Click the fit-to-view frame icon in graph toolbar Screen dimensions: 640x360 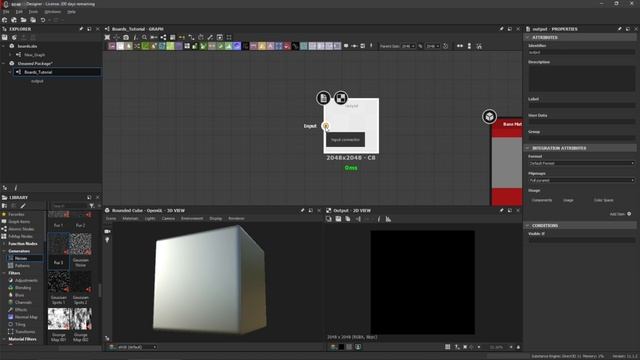(107, 37)
